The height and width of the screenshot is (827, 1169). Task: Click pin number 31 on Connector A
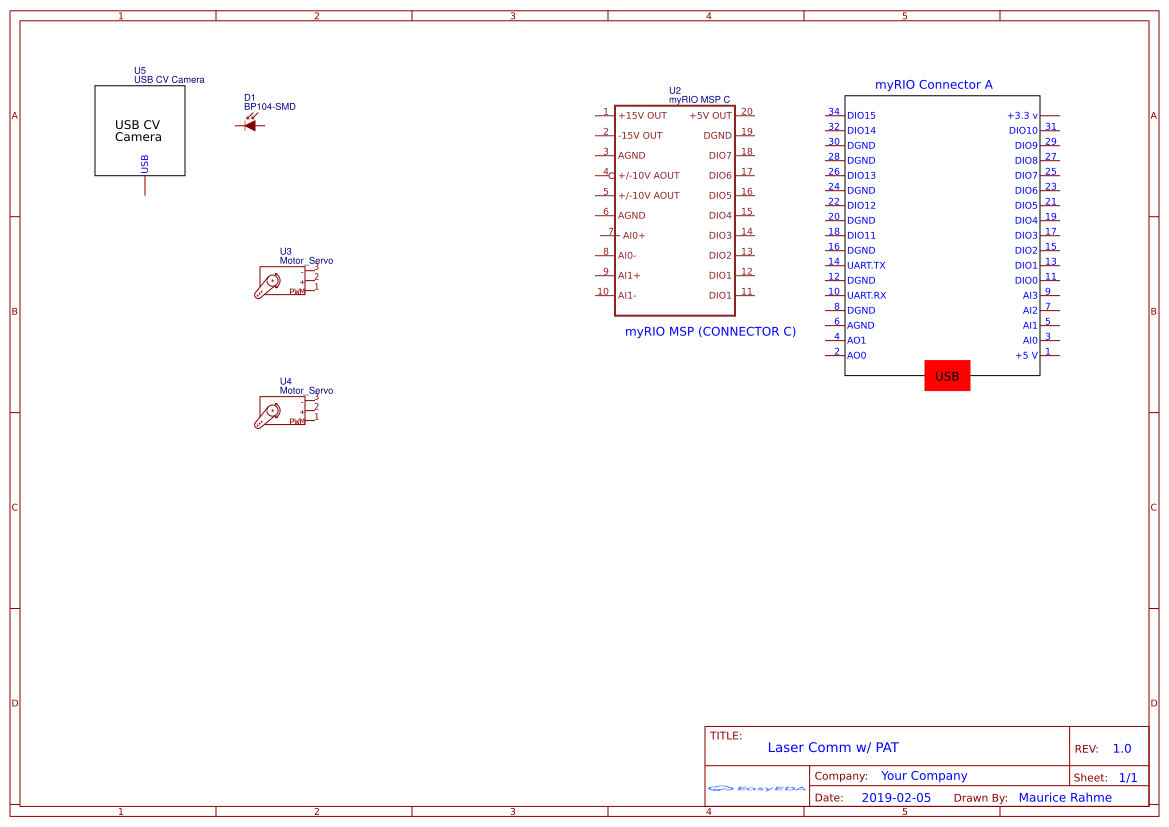click(1050, 127)
